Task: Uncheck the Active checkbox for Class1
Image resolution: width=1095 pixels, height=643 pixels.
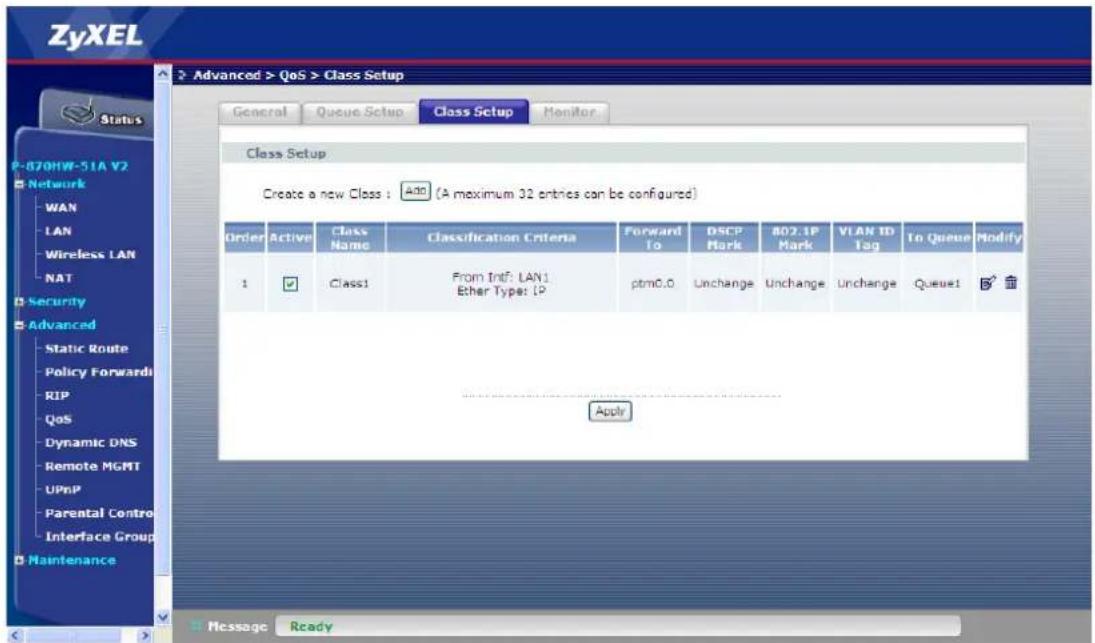Action: (290, 283)
